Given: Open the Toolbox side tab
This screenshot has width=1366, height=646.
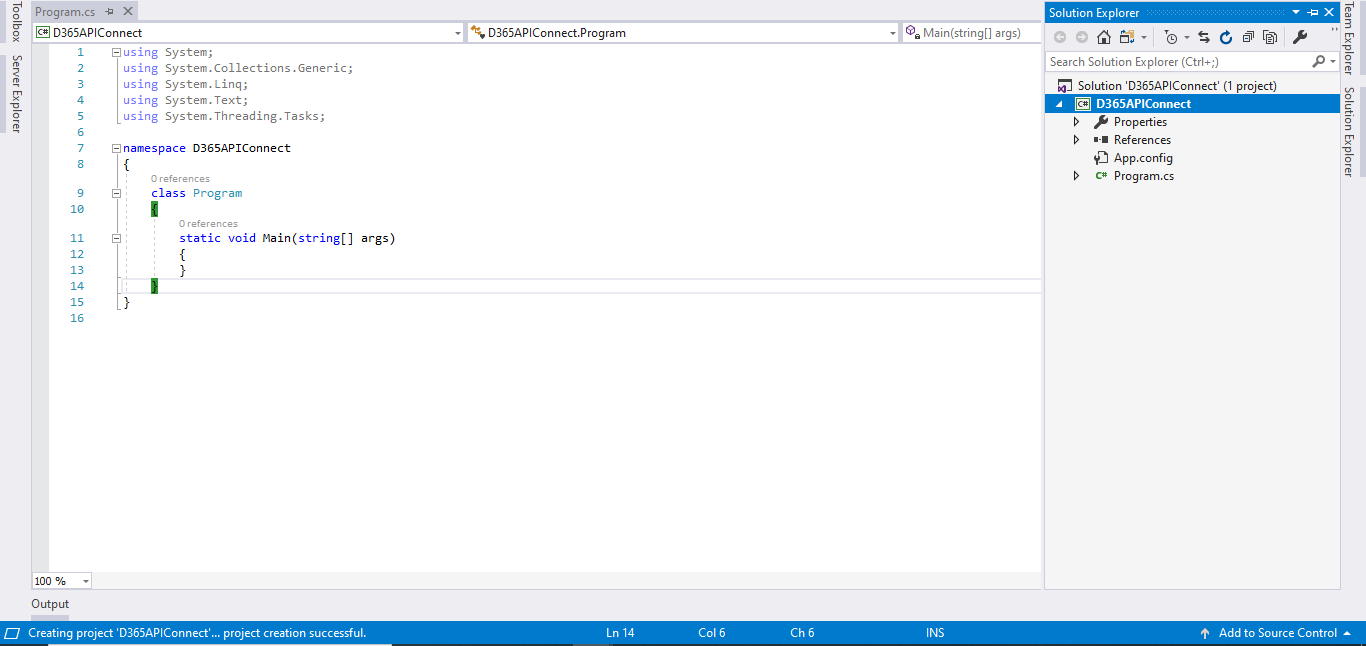Looking at the screenshot, I should coord(16,22).
